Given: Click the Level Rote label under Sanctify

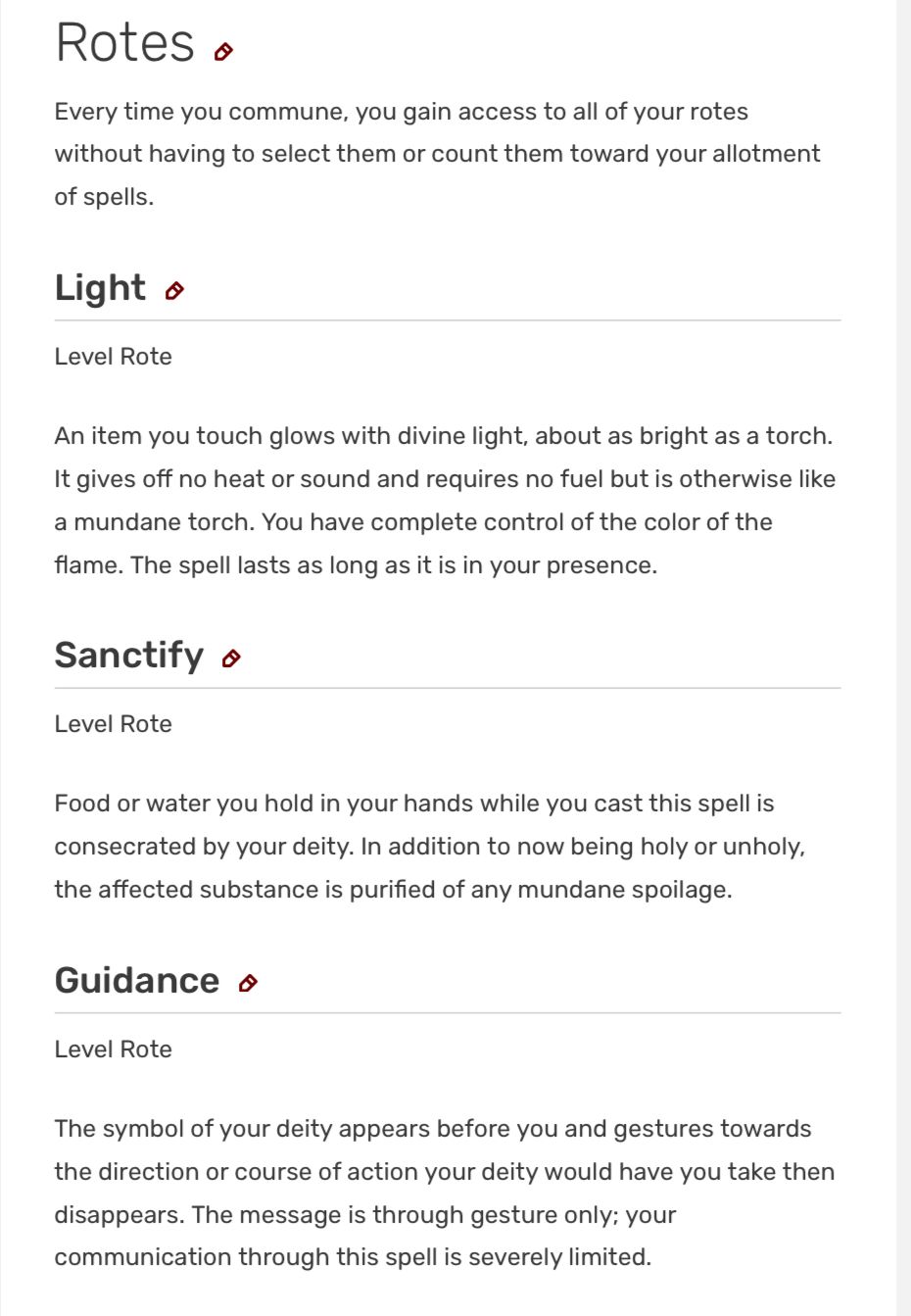Looking at the screenshot, I should [113, 724].
